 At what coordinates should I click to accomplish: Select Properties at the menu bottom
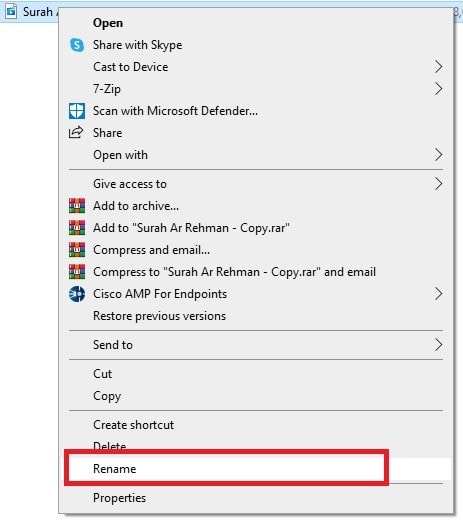255,498
